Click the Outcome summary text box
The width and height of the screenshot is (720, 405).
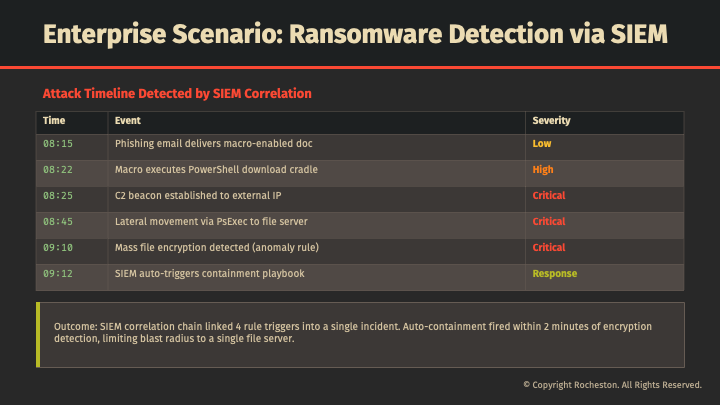[x=360, y=334]
